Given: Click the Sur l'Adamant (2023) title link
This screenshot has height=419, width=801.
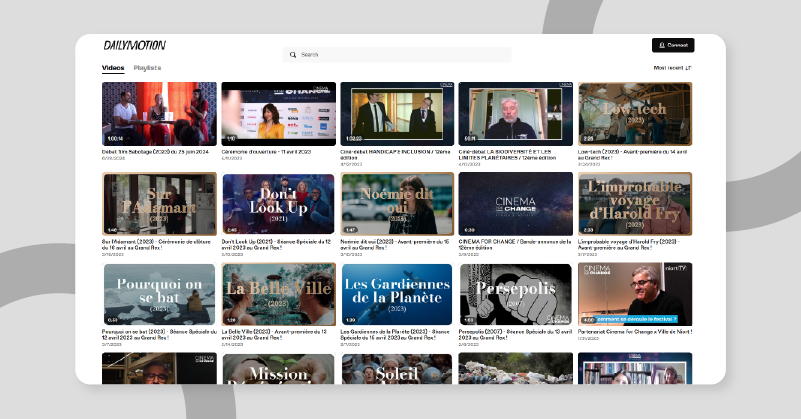Looking at the screenshot, I should pos(156,245).
